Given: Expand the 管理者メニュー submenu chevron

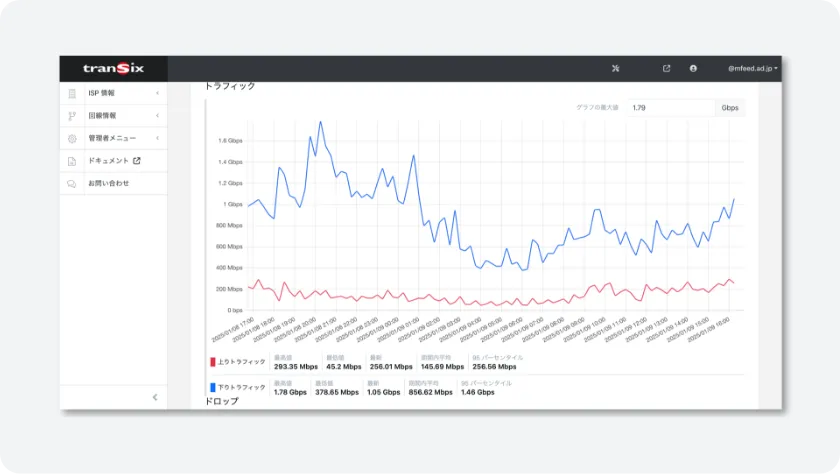Looking at the screenshot, I should [x=157, y=139].
